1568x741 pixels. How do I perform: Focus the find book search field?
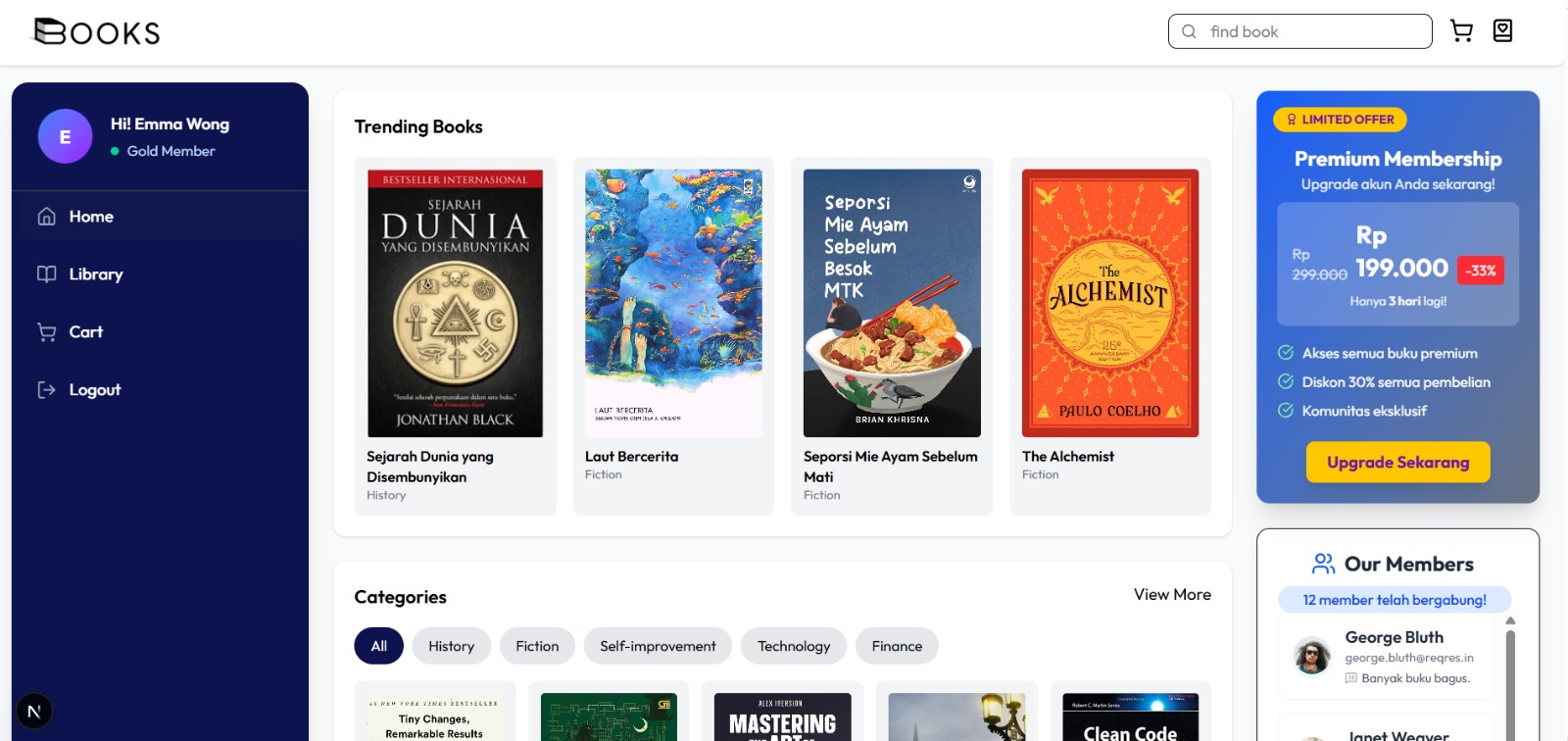point(1300,31)
